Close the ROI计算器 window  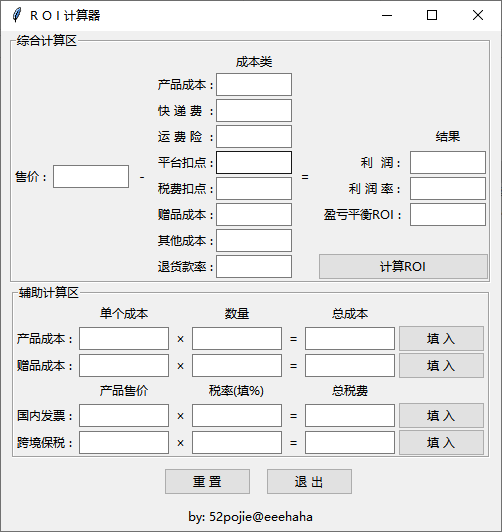pos(478,15)
